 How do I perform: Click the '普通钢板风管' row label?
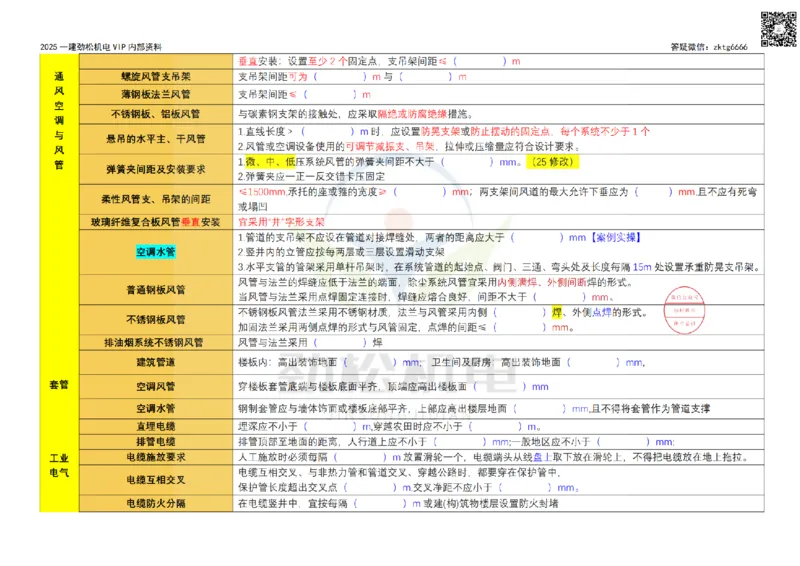pos(156,290)
